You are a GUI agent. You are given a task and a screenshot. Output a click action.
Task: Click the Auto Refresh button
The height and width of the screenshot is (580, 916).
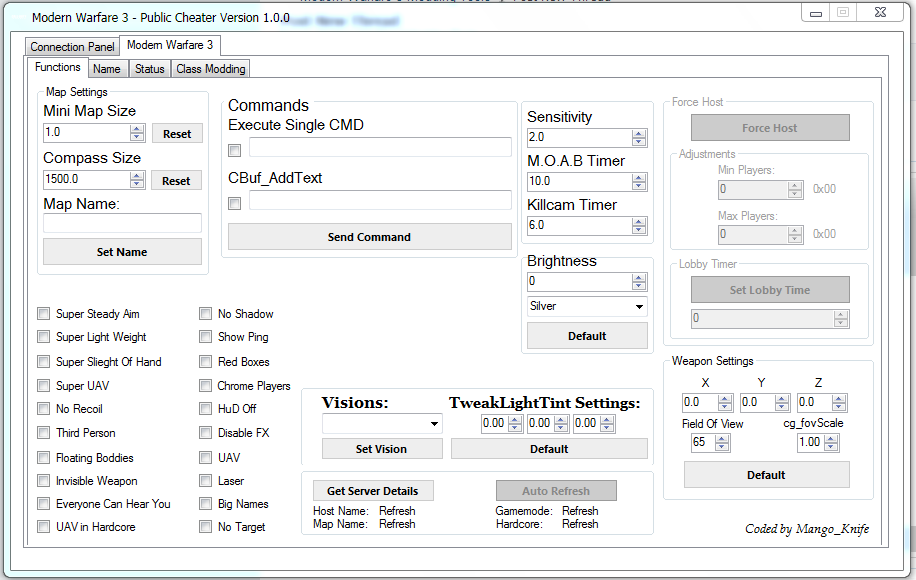[556, 491]
